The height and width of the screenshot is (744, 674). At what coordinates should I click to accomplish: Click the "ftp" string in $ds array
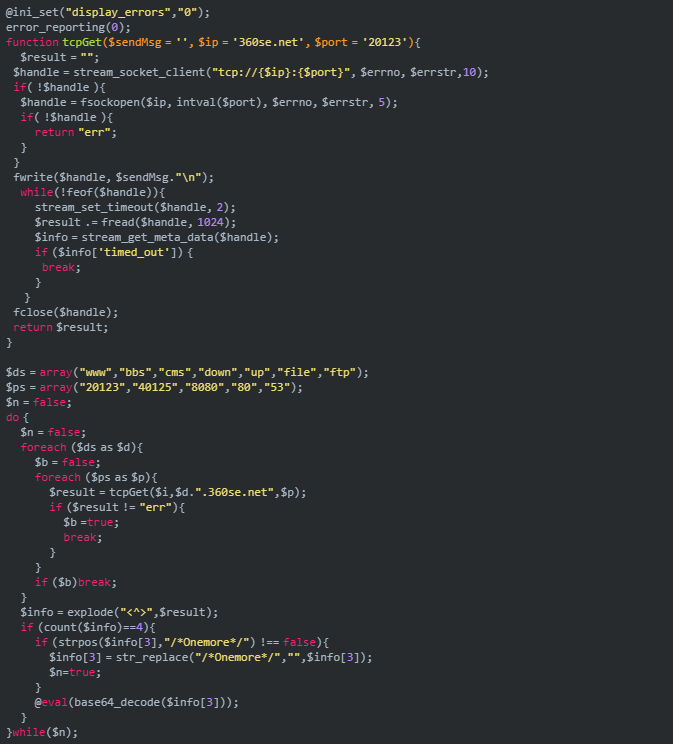339,372
